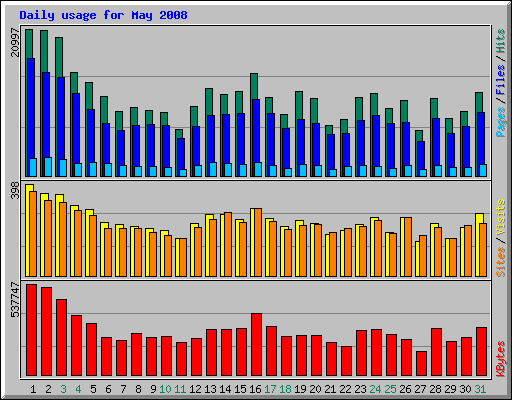This screenshot has height=400, width=512.
Task: Click the green Hits bar for day 16
Action: coord(254,86)
